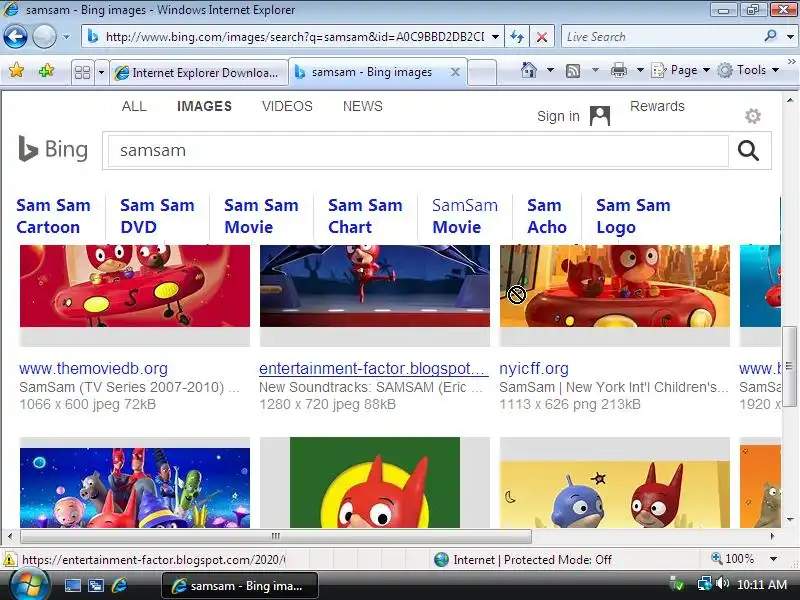Open the nyicff.org result link

(534, 368)
